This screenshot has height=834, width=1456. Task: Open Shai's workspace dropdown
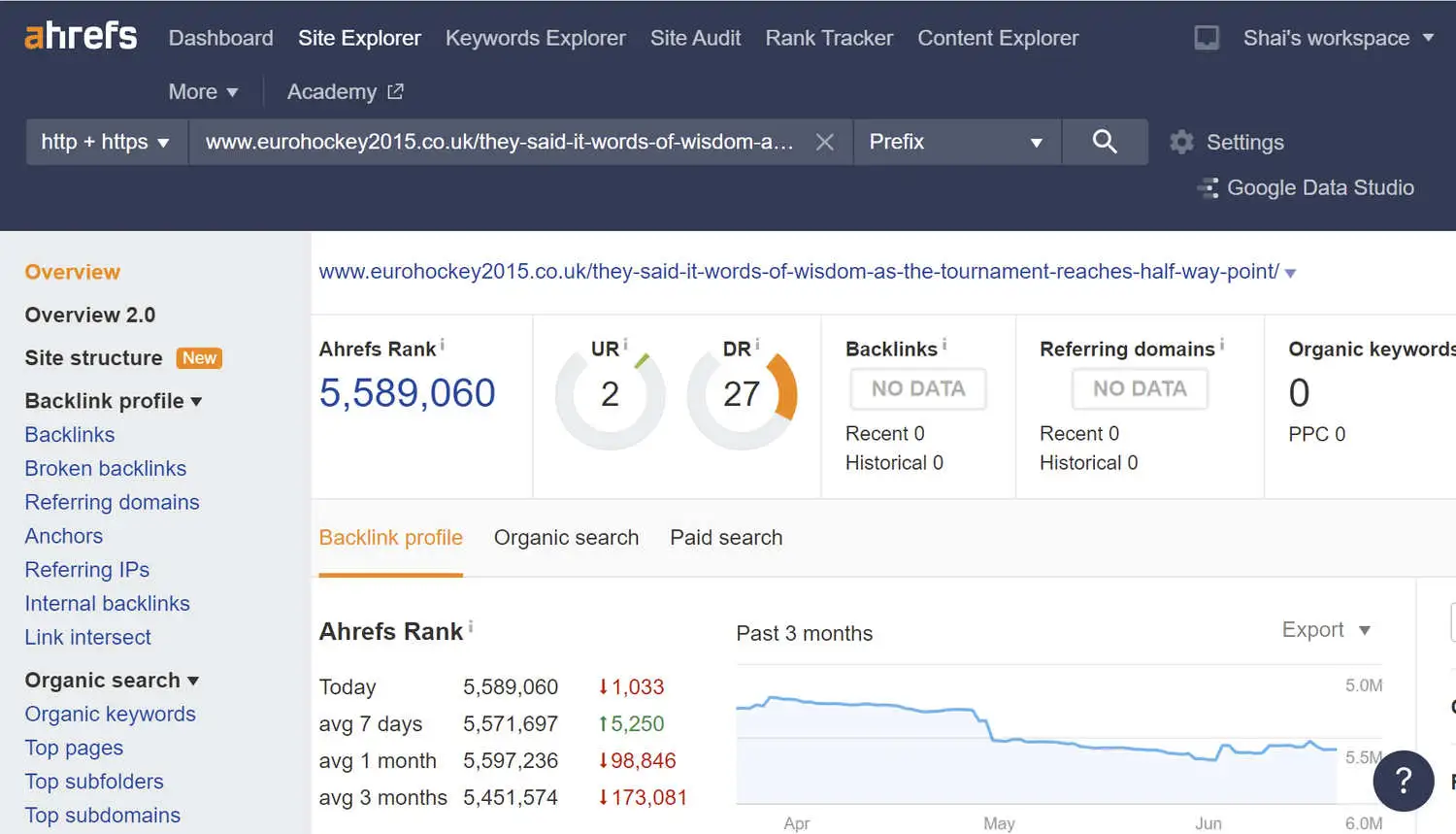point(1339,38)
